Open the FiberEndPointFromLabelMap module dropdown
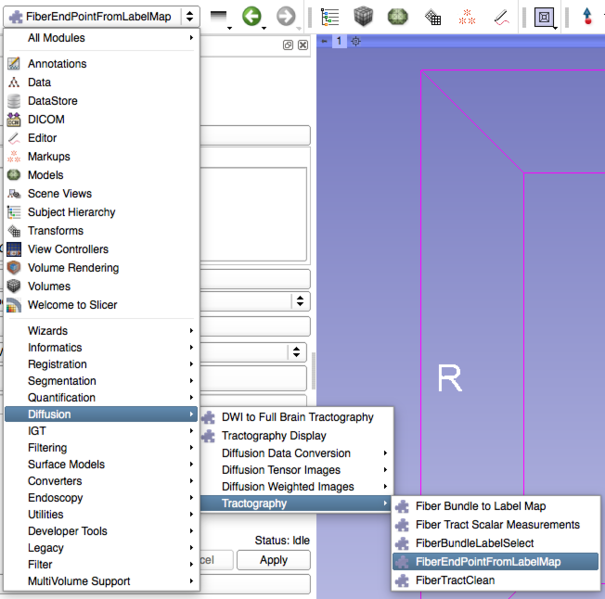The width and height of the screenshot is (605, 599). point(102,16)
